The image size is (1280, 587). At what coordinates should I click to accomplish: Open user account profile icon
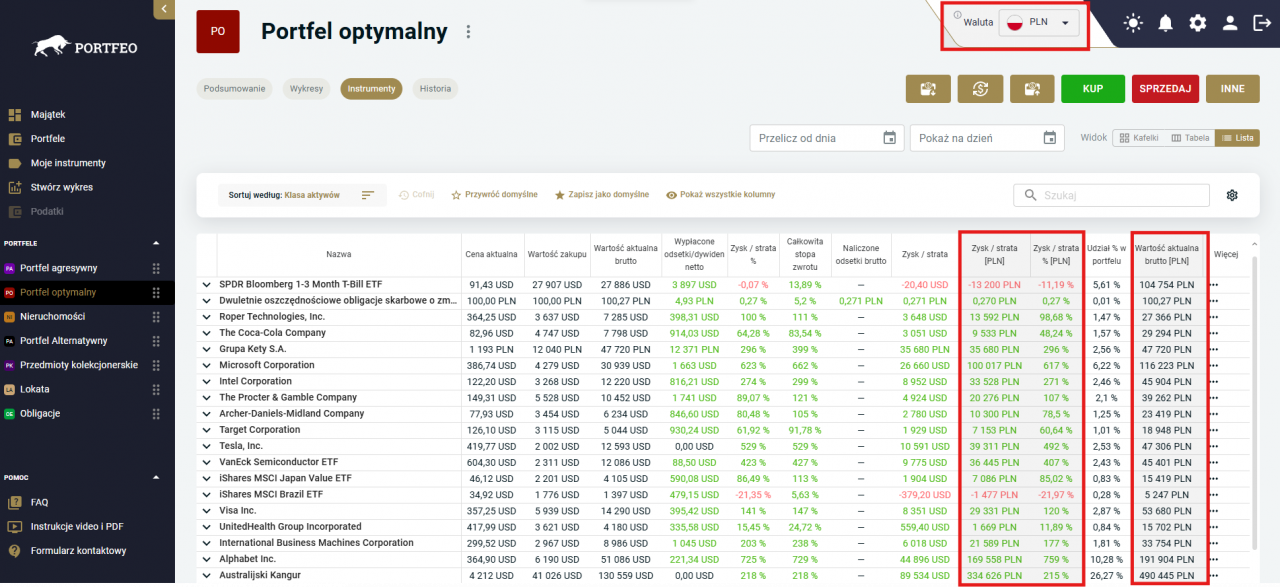tap(1230, 23)
